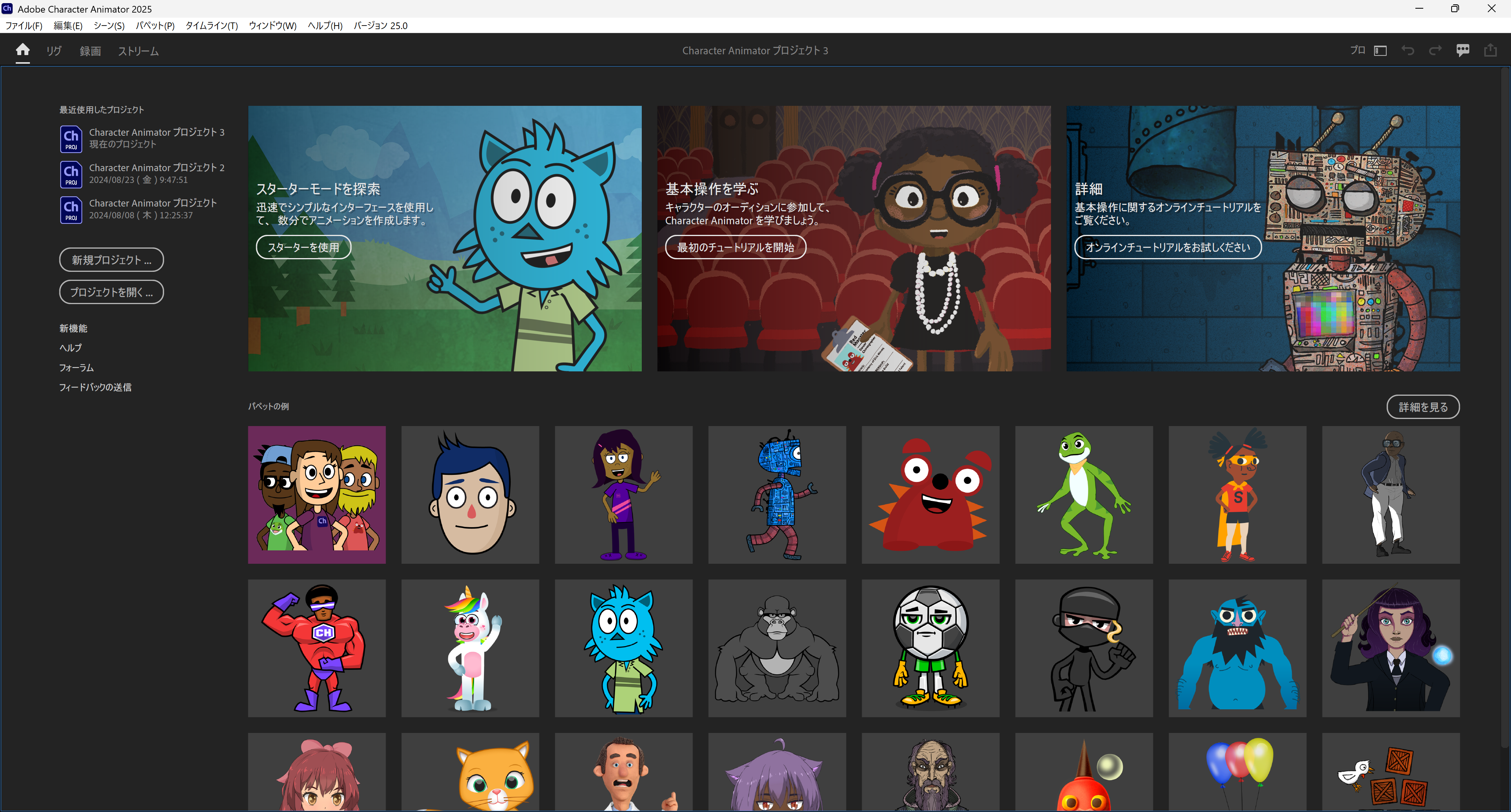Open the red spiky monster puppet

[x=931, y=495]
